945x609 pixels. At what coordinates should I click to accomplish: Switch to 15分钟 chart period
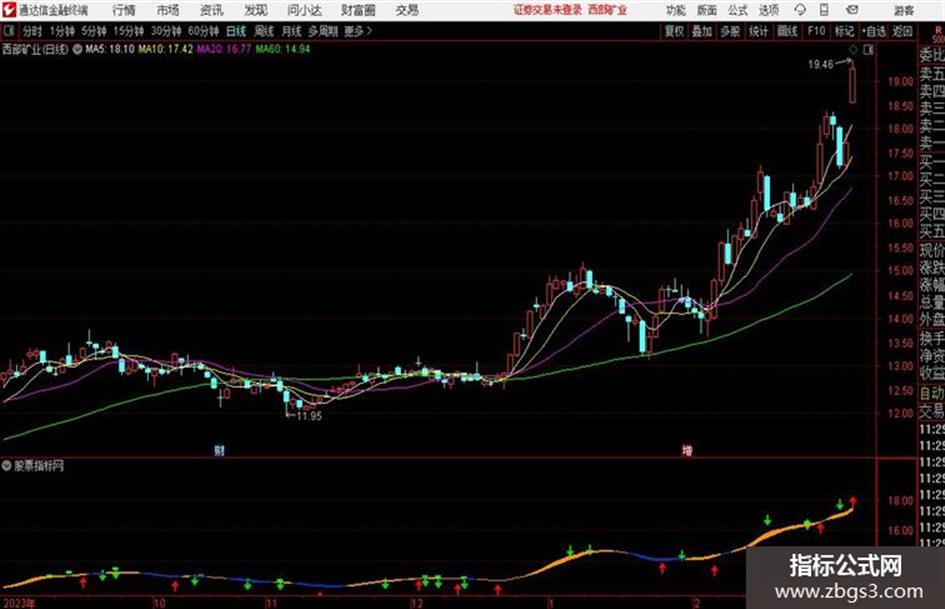click(x=128, y=31)
